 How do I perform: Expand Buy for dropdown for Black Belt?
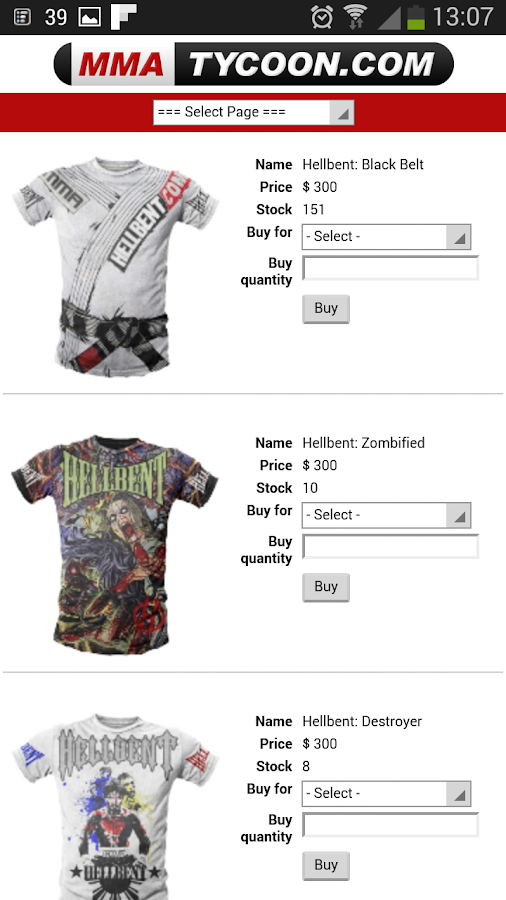click(x=387, y=236)
